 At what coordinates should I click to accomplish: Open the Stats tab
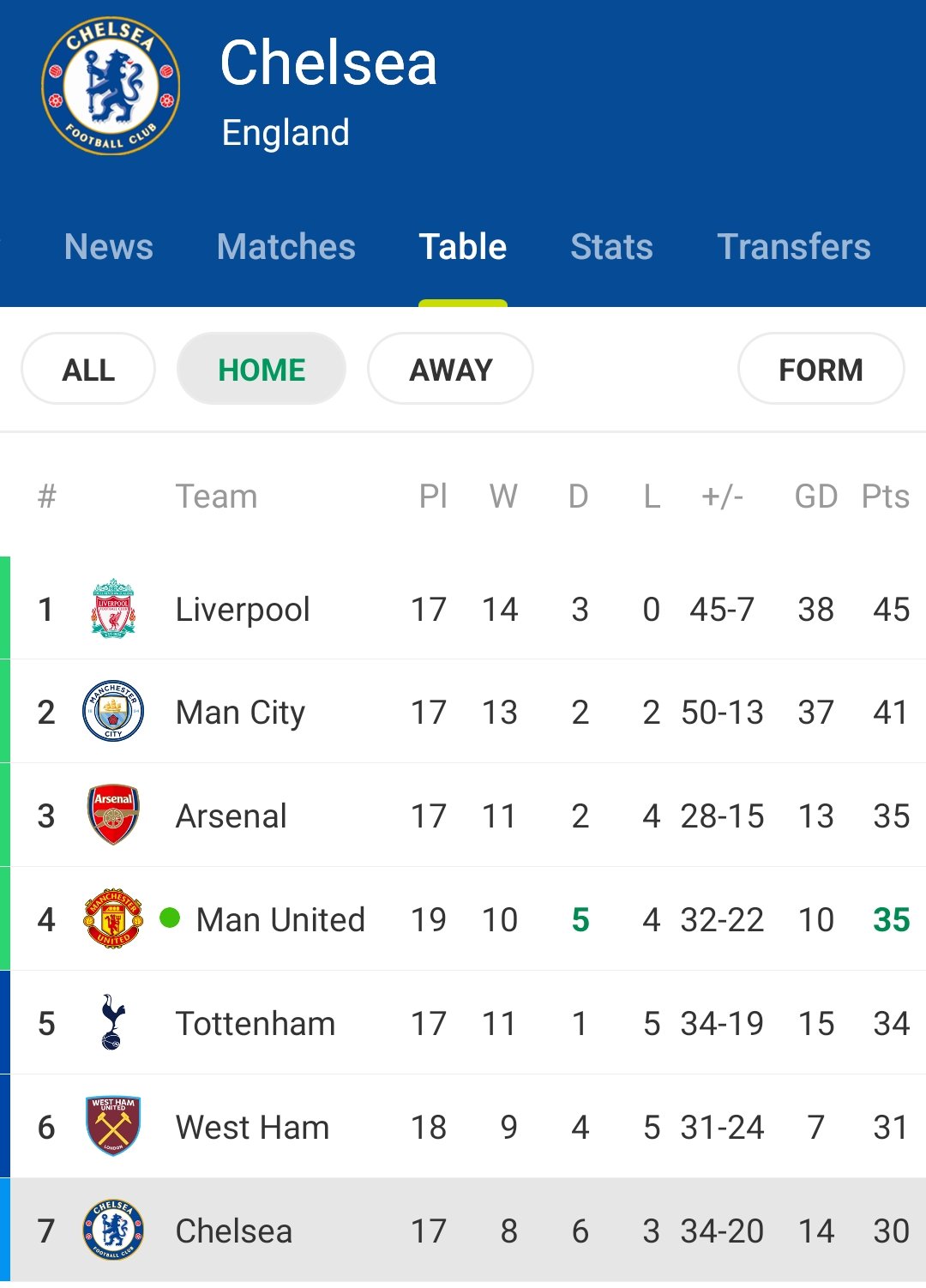point(612,247)
